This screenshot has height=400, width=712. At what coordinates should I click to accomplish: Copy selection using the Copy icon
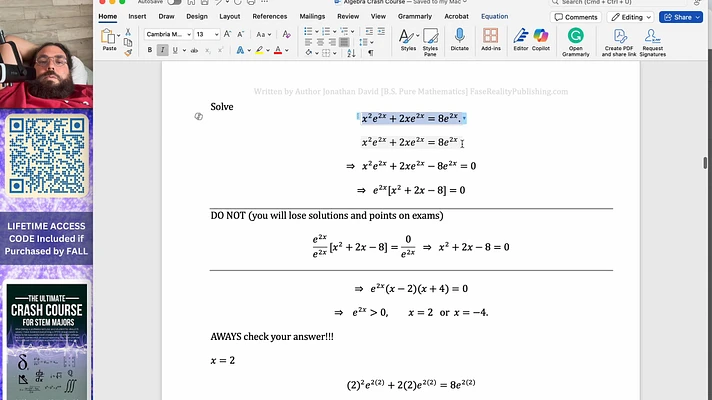click(128, 42)
